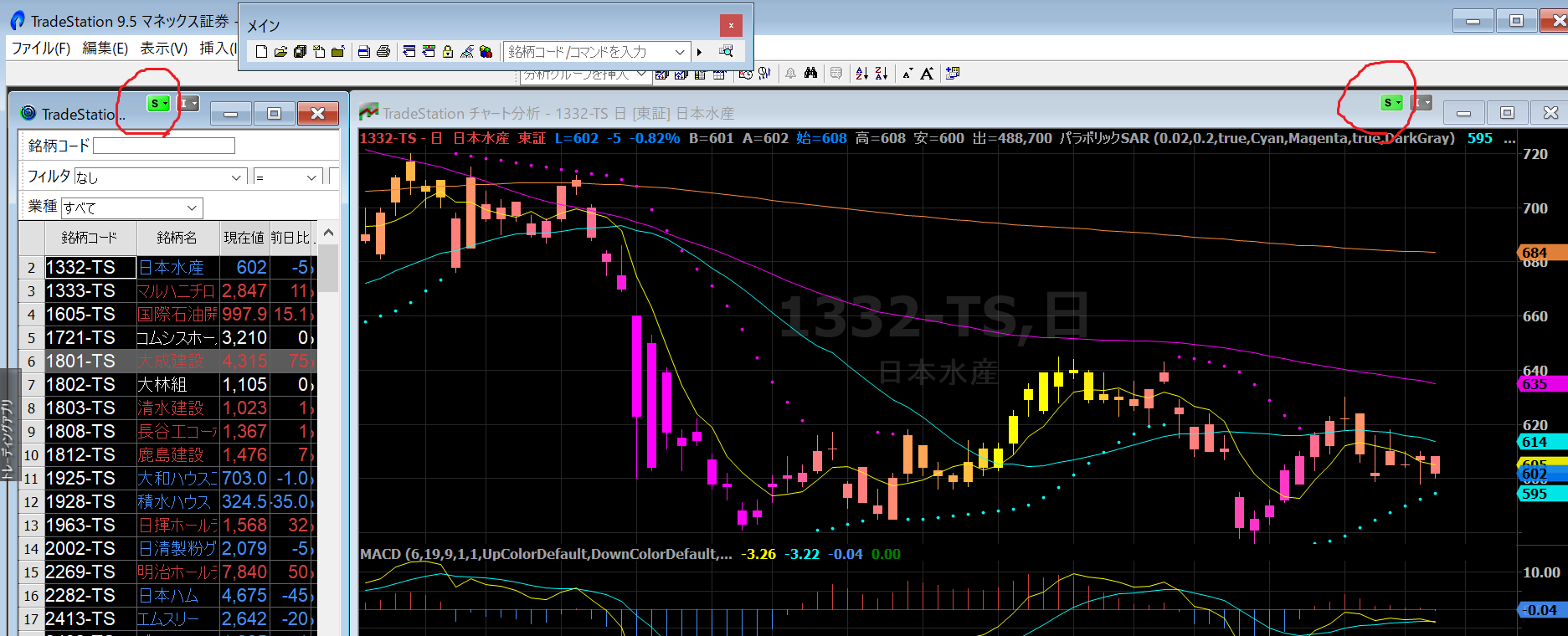Click the greyed-out bell alert icon
This screenshot has width=1568, height=636.
pos(790,74)
